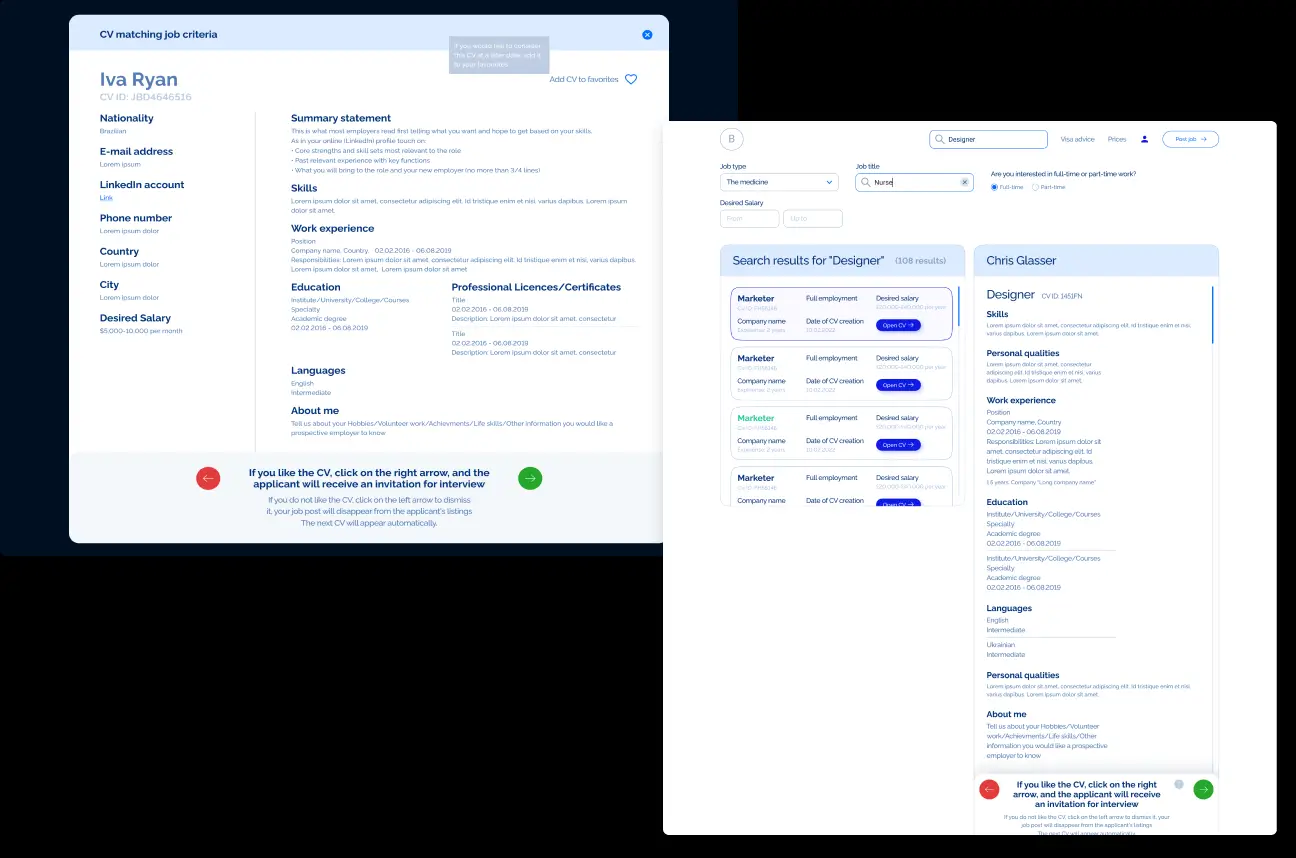Follow the Link under LinkedIn account
Viewport: 1296px width, 858px height.
pos(106,198)
